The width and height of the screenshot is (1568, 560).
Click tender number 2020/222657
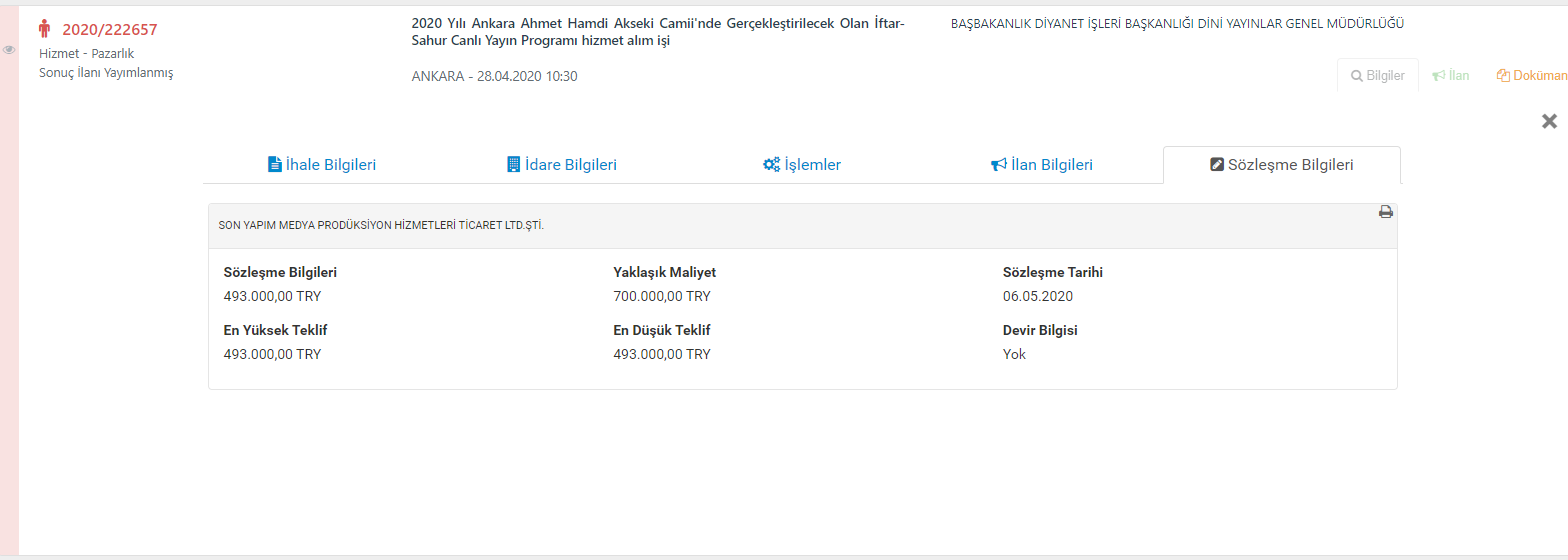click(110, 30)
